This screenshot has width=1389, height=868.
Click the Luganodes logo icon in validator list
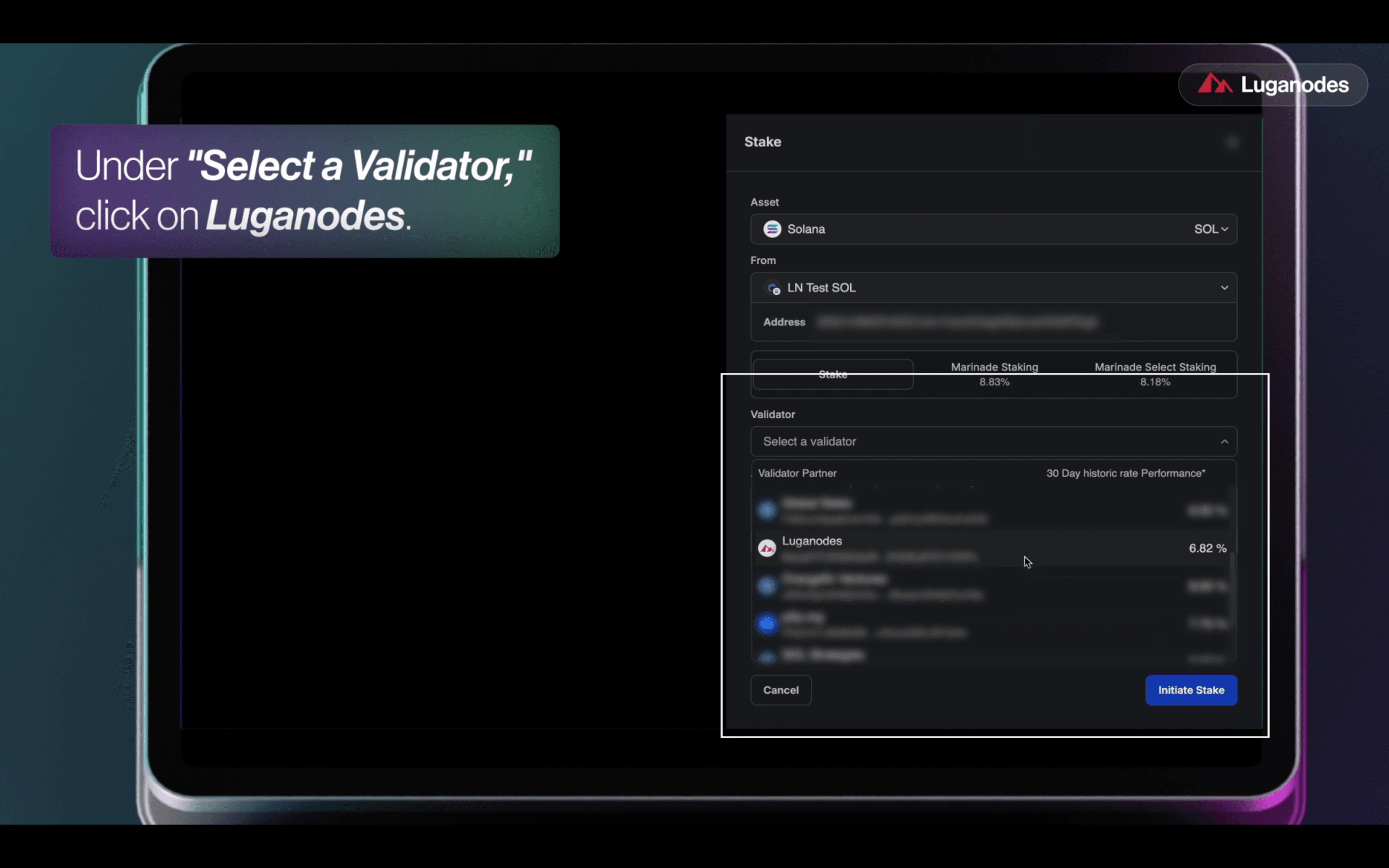(767, 548)
